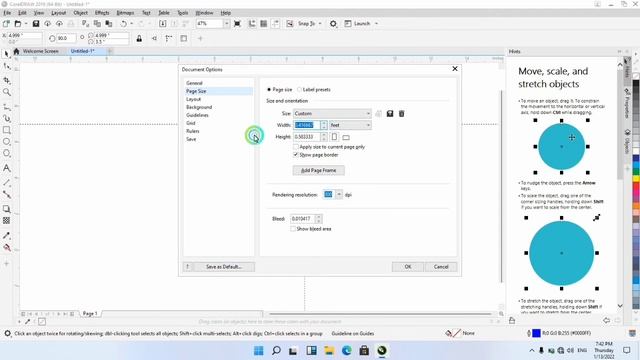Image resolution: width=640 pixels, height=360 pixels.
Task: Toggle Show grid toolbar button
Action: (264, 24)
